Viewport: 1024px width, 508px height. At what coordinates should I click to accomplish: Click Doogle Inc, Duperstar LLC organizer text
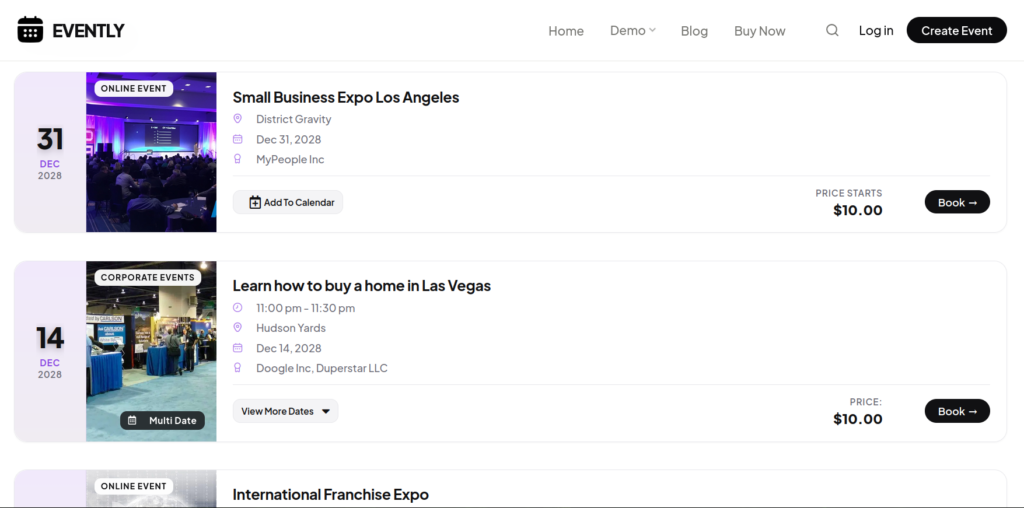[x=321, y=368]
